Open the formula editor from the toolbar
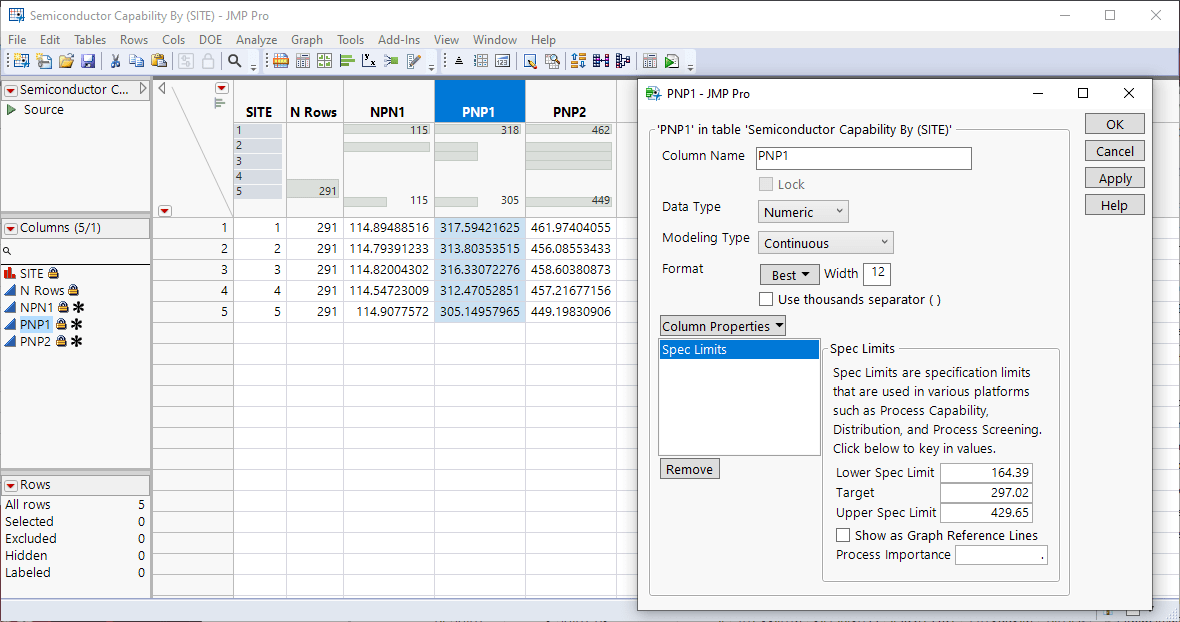This screenshot has height=622, width=1180. click(x=530, y=60)
